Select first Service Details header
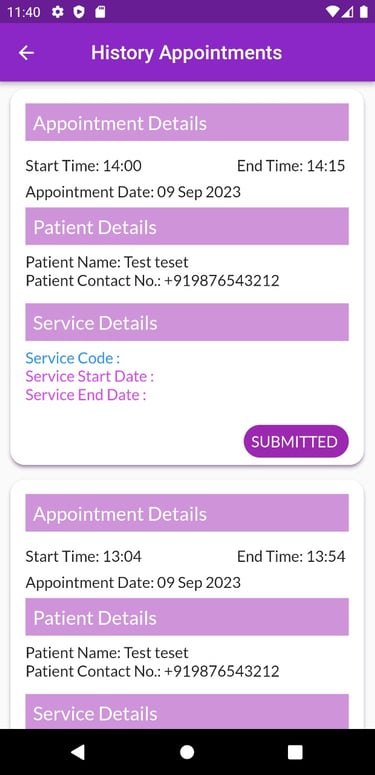 pyautogui.click(x=187, y=322)
